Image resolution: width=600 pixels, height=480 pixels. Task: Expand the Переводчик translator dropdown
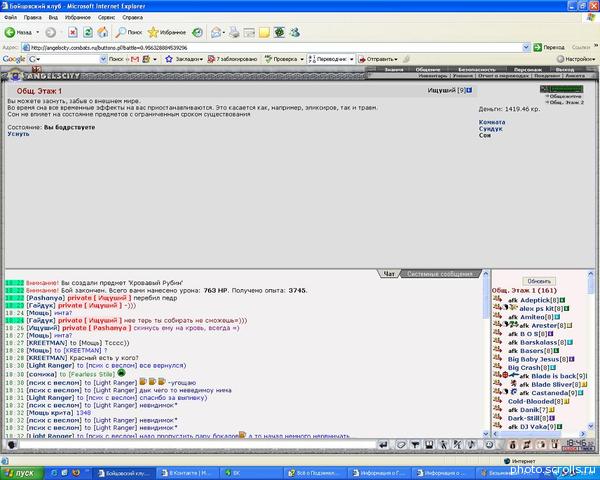point(351,59)
